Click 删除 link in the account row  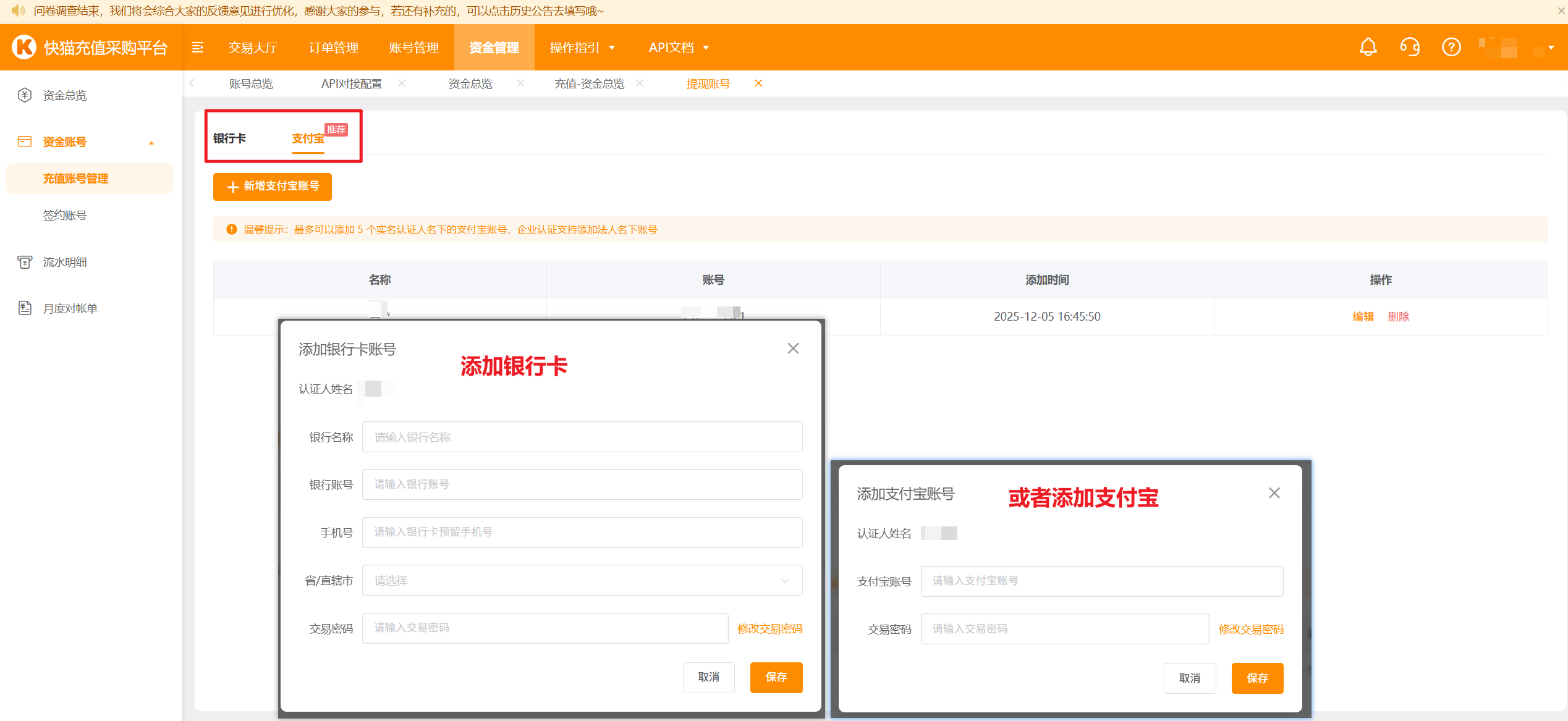coord(1398,317)
